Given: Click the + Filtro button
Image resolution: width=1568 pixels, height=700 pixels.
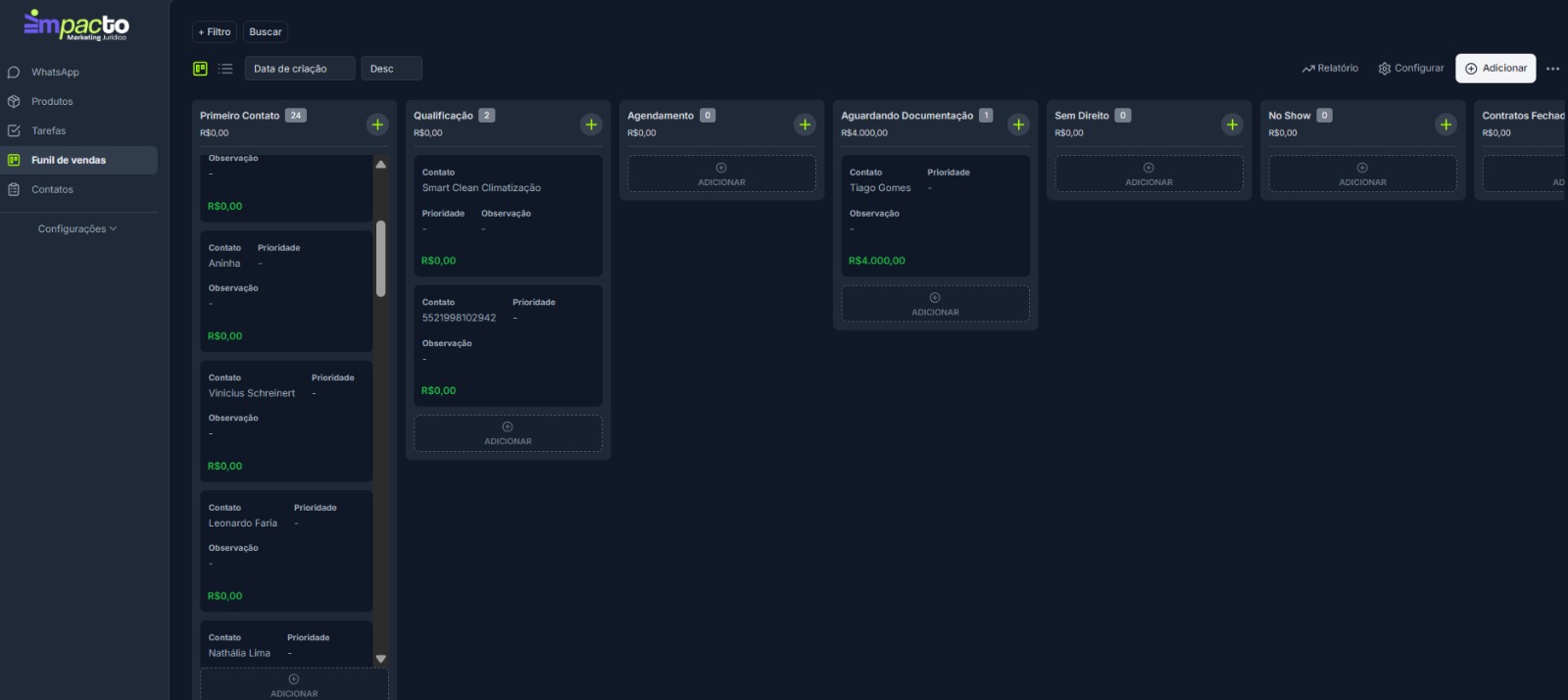Looking at the screenshot, I should [x=214, y=32].
